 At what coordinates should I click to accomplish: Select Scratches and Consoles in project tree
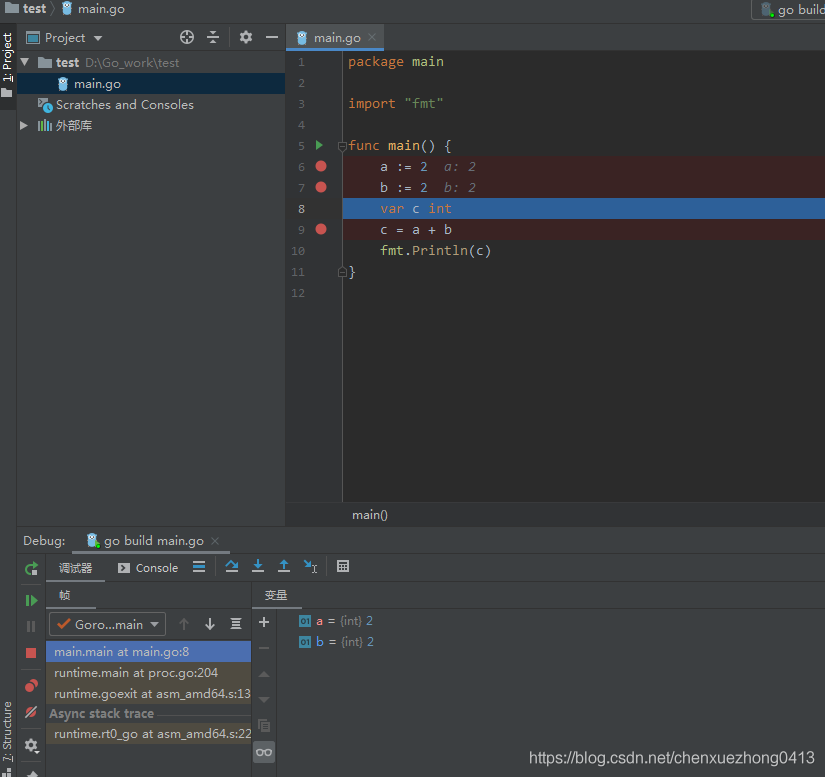[x=124, y=104]
